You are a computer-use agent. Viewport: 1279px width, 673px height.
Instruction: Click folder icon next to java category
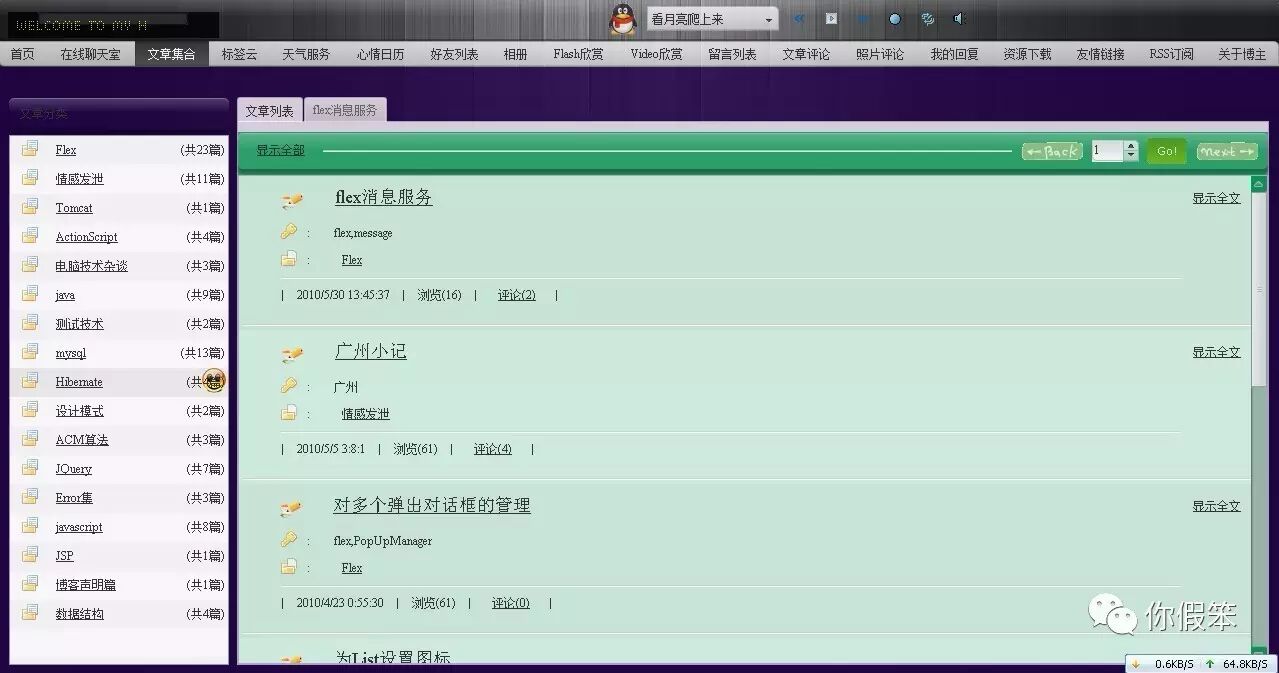tap(31, 294)
